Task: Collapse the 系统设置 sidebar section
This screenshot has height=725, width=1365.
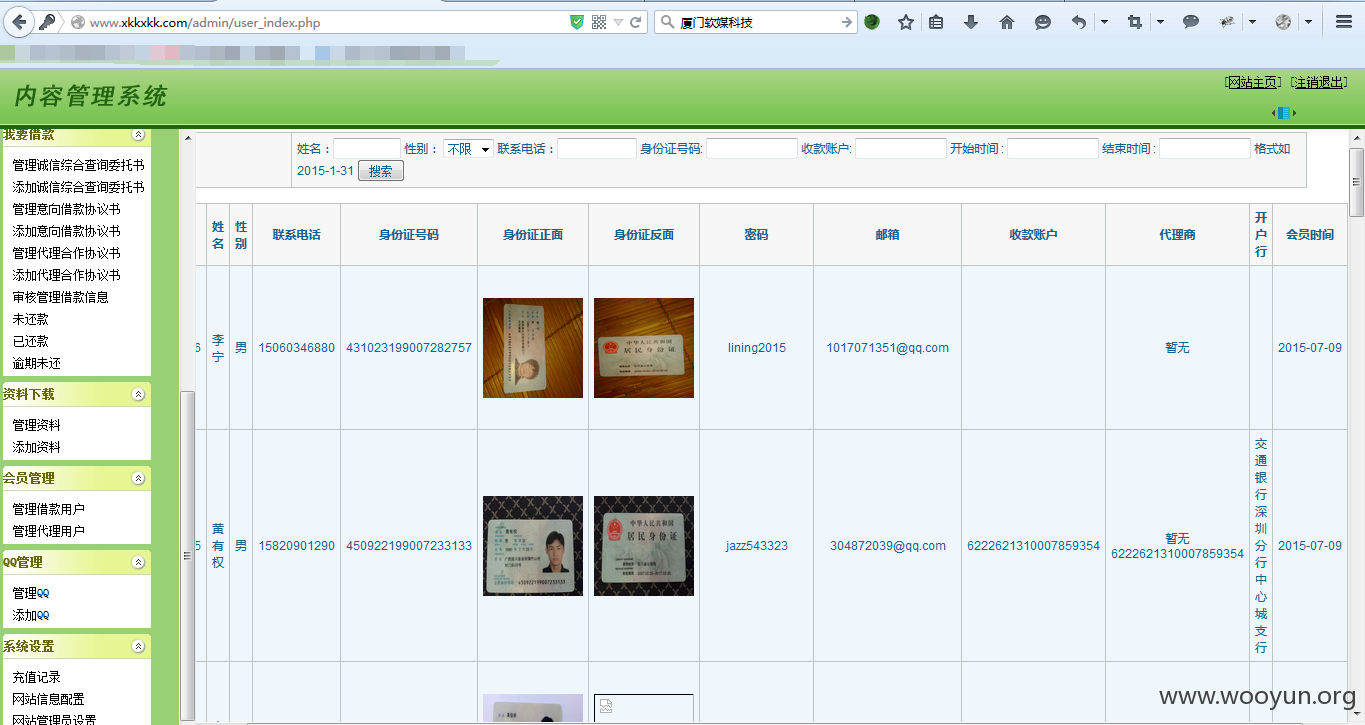Action: [139, 647]
